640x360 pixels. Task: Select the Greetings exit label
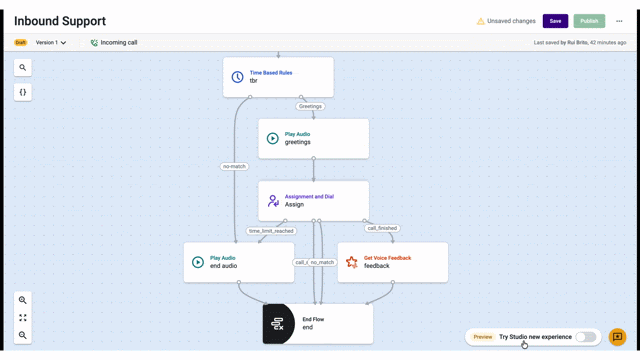pyautogui.click(x=310, y=107)
